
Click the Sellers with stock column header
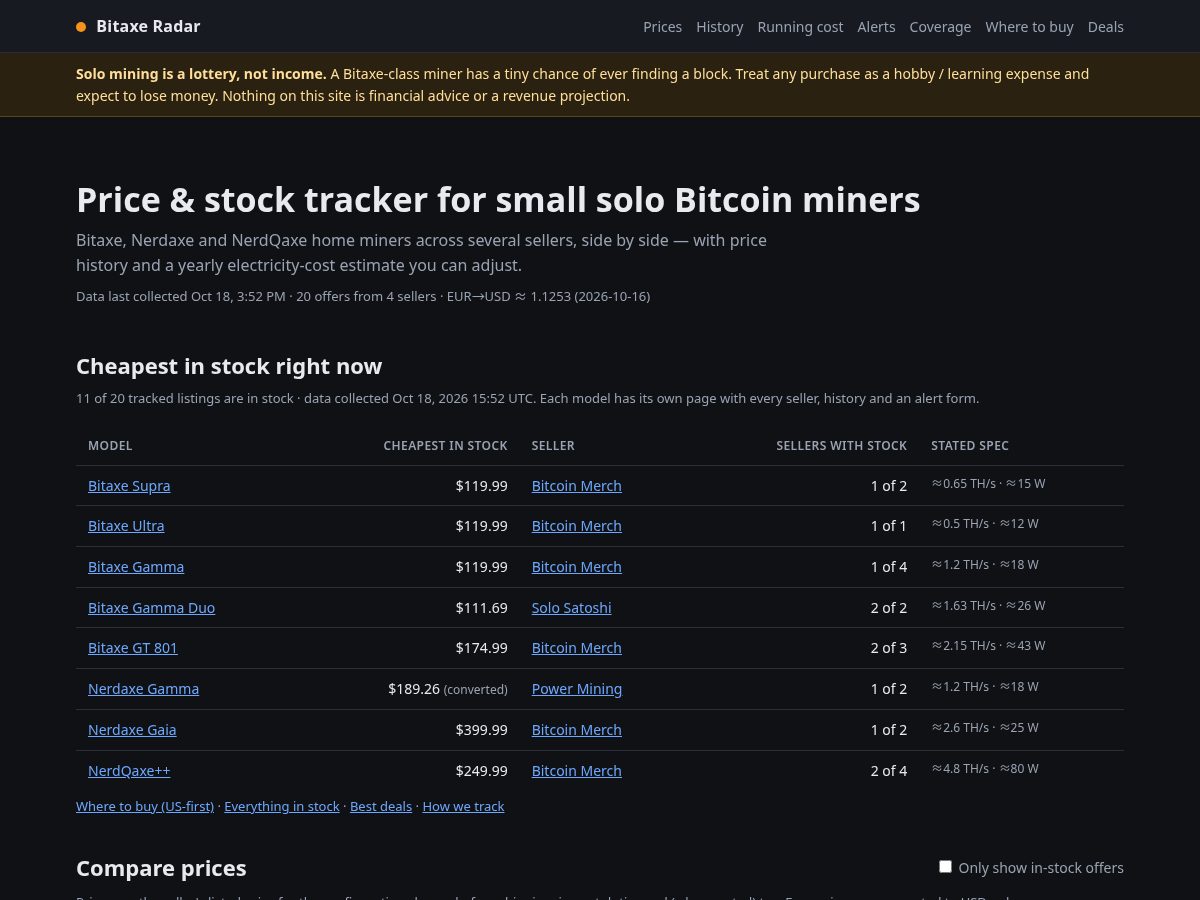[841, 446]
